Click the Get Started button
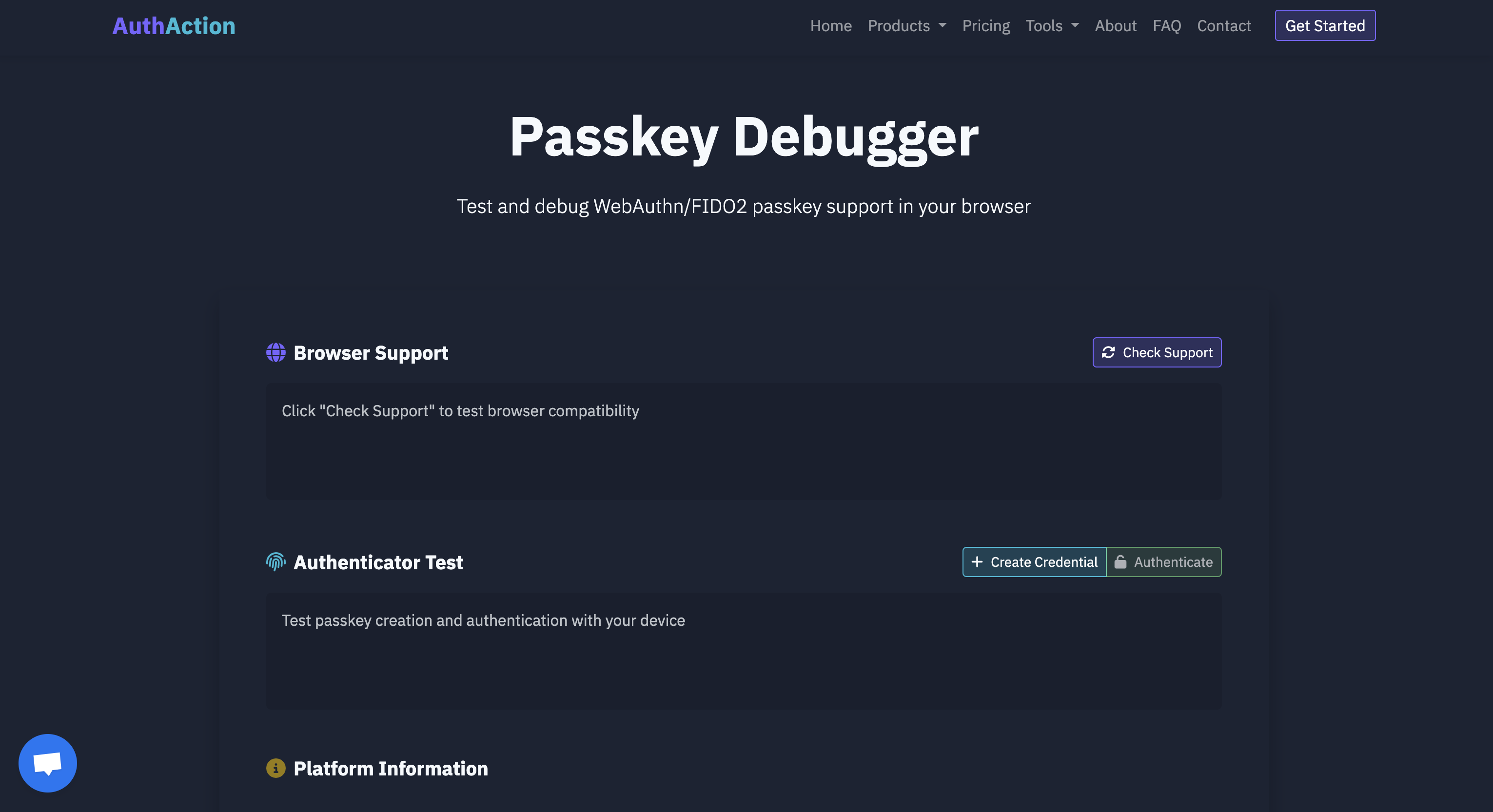This screenshot has width=1493, height=812. [x=1325, y=25]
